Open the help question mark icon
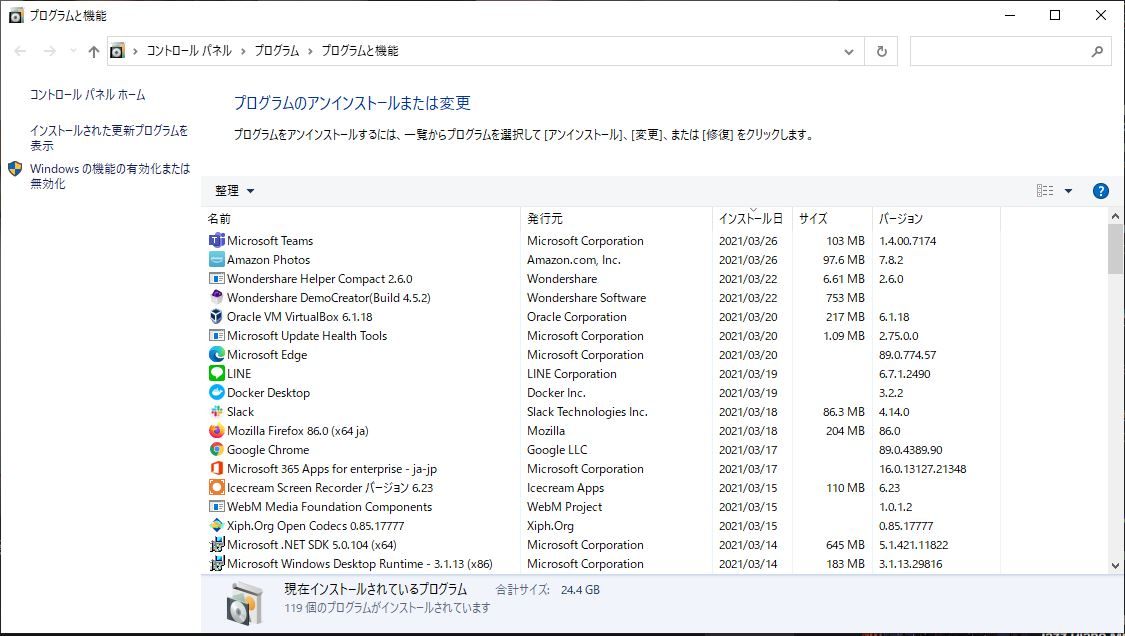Screen dimensions: 1125x636 (1101, 191)
